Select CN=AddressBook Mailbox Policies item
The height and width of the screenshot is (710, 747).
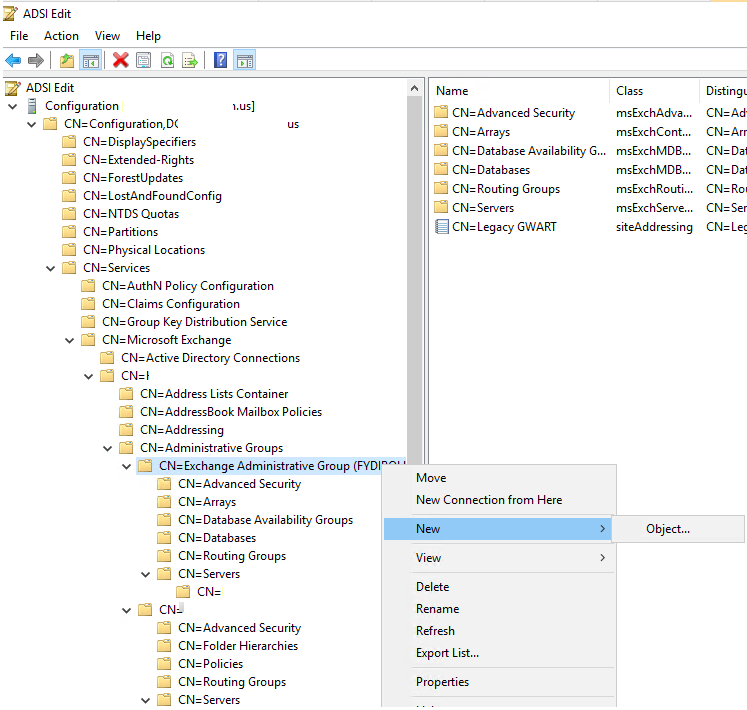click(231, 412)
